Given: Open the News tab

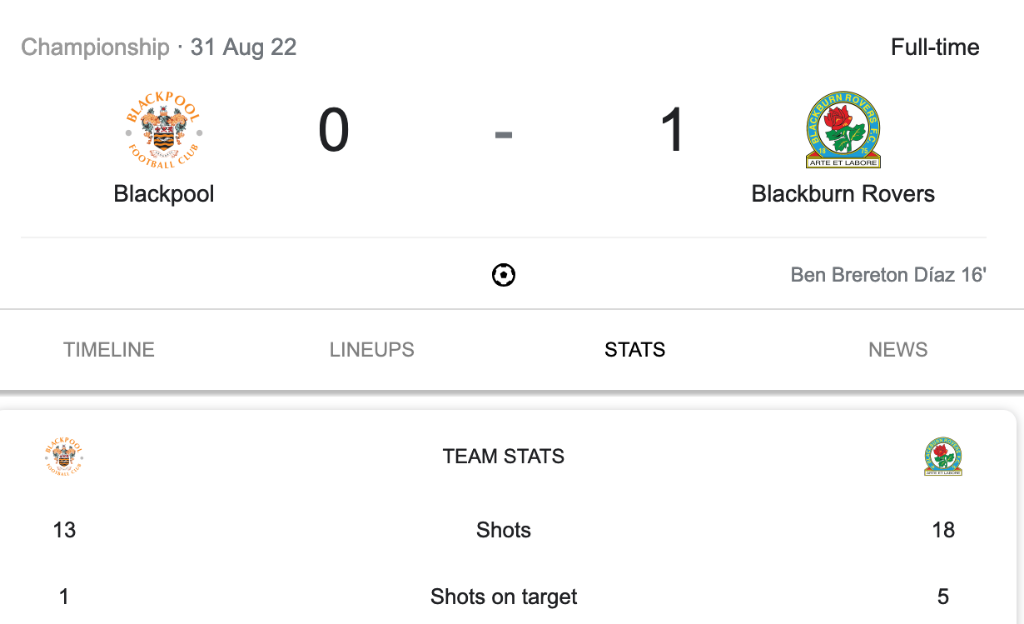Looking at the screenshot, I should tap(898, 350).
